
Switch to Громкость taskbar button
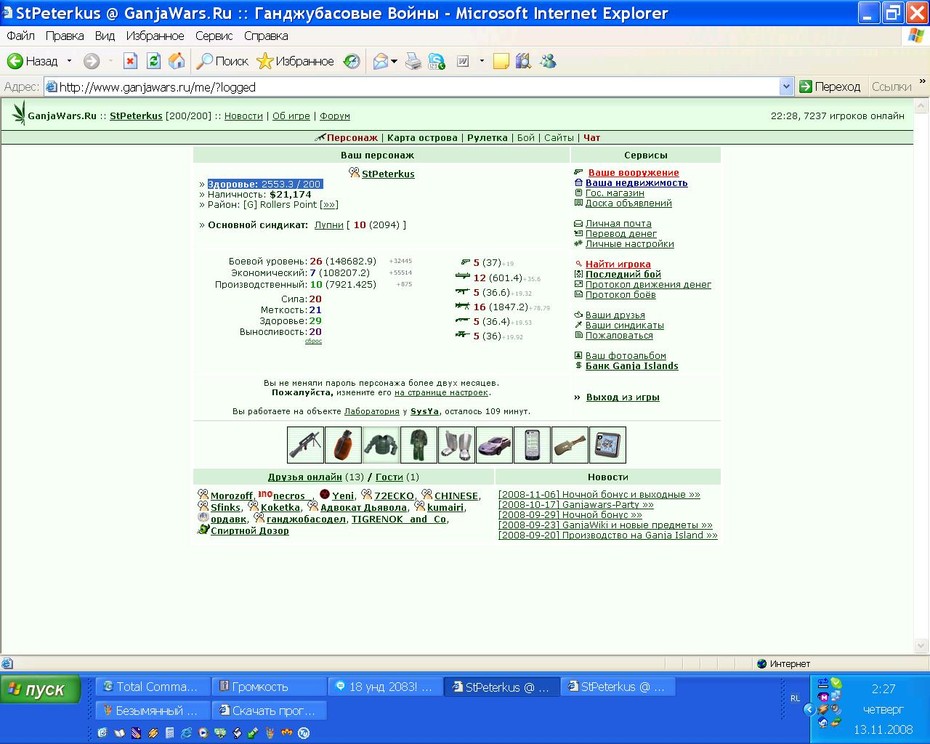click(269, 686)
